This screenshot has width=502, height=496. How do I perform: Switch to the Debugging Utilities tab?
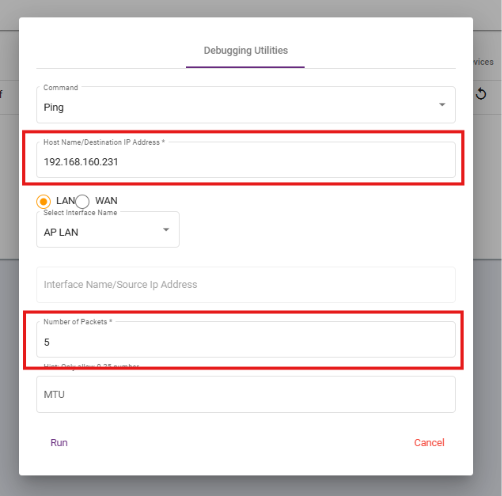click(x=246, y=50)
